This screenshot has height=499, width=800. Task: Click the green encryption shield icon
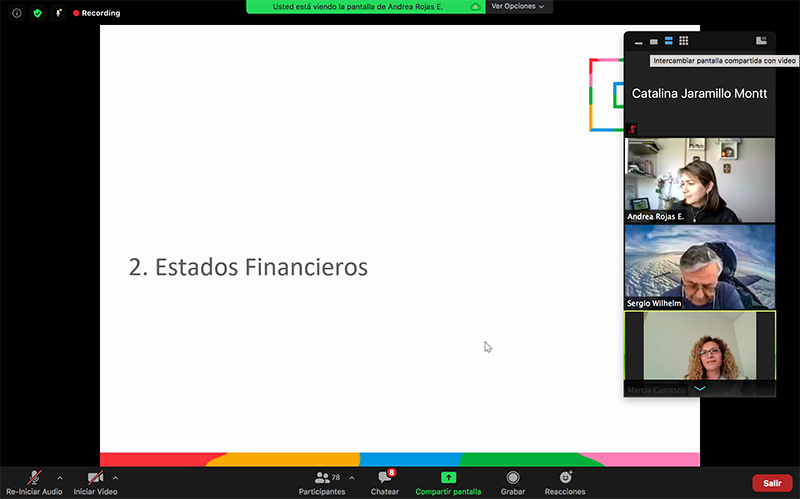tap(38, 13)
